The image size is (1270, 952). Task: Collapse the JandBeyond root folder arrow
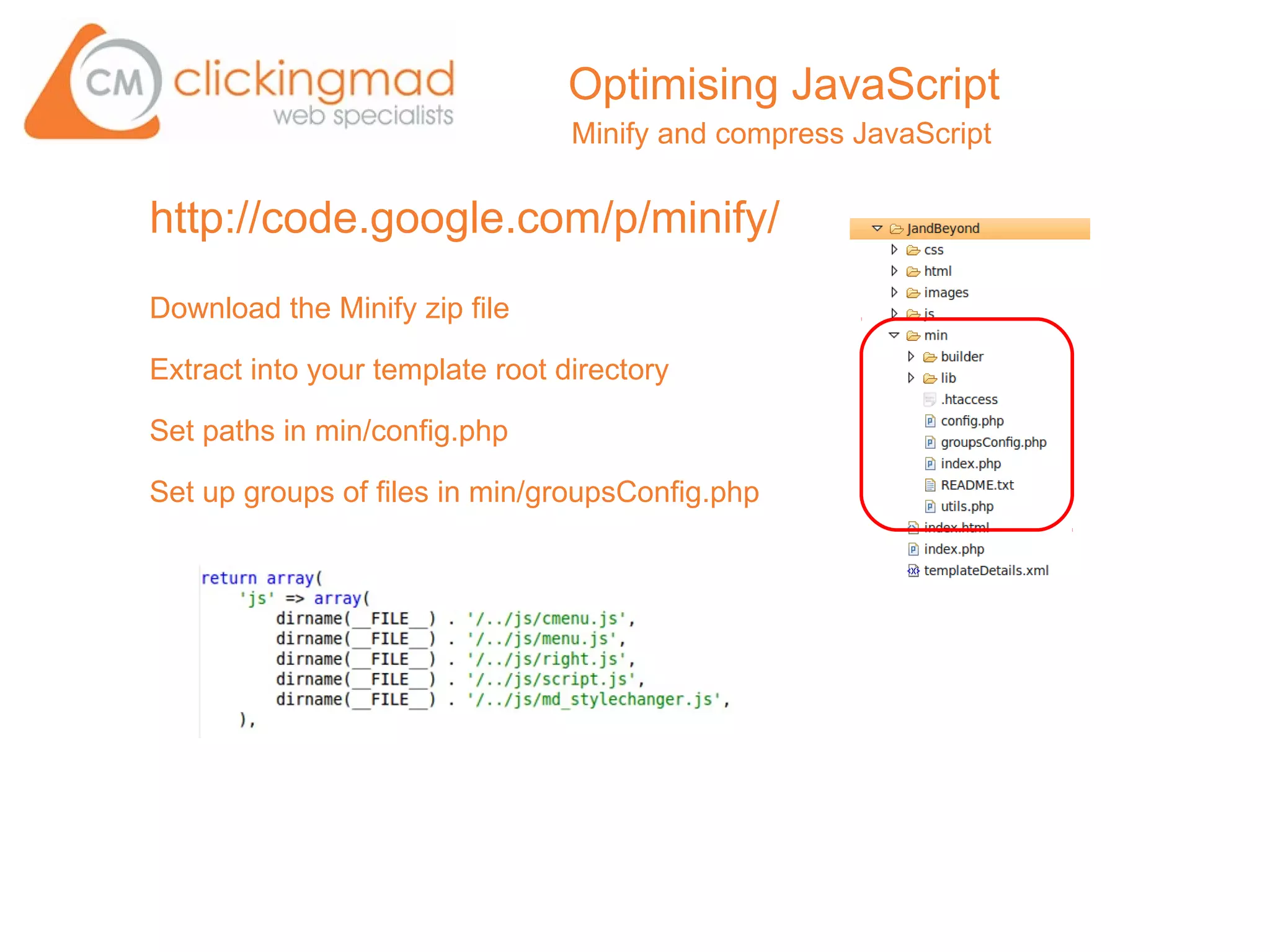pos(877,229)
